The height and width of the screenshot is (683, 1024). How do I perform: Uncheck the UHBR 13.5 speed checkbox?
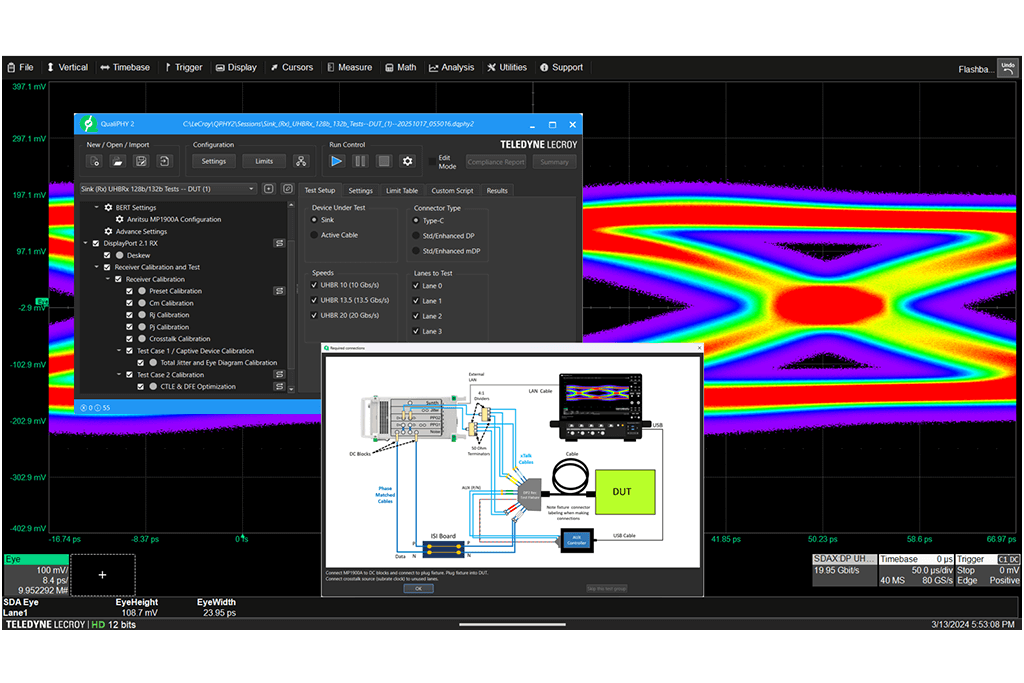[314, 300]
